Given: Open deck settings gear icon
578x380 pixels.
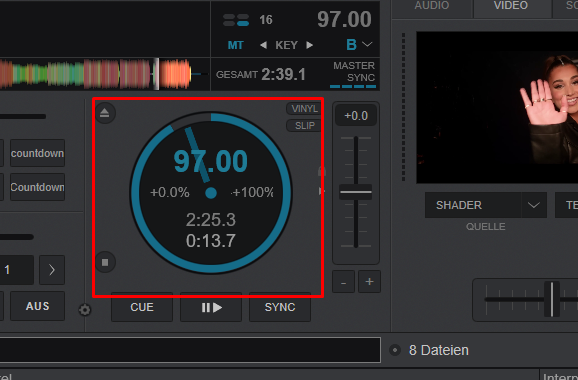Looking at the screenshot, I should click(x=84, y=310).
